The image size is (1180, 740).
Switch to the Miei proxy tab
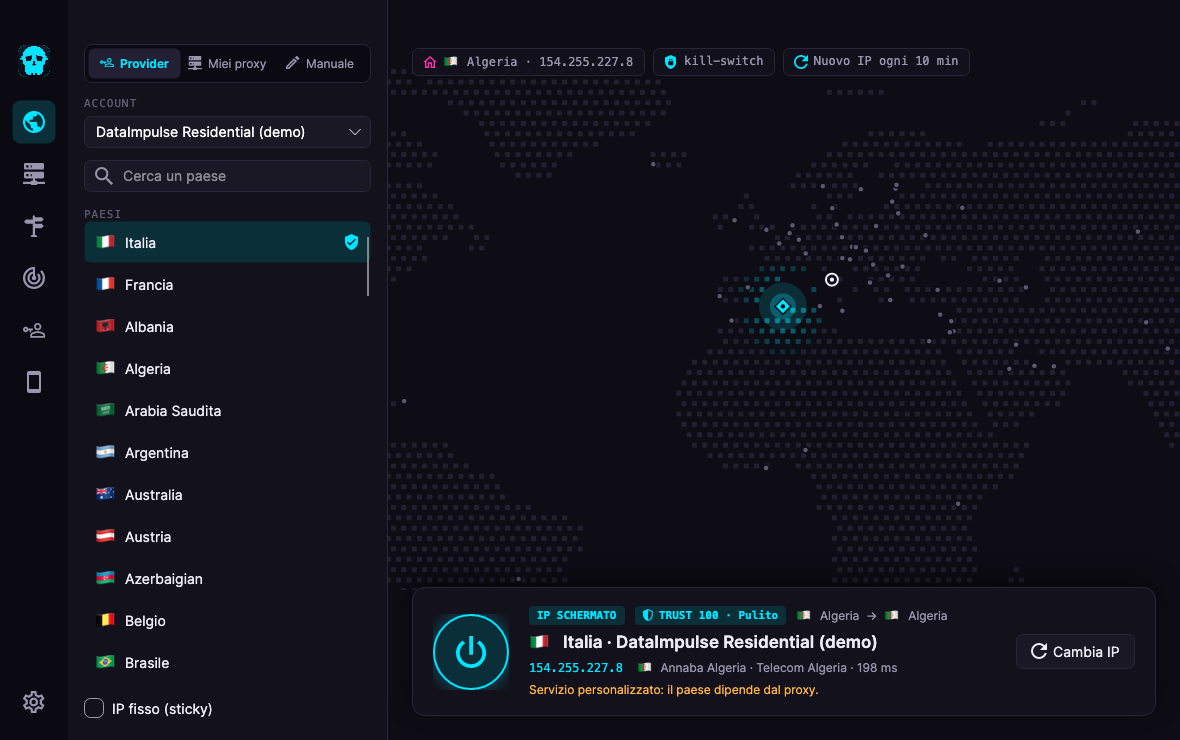tap(227, 63)
